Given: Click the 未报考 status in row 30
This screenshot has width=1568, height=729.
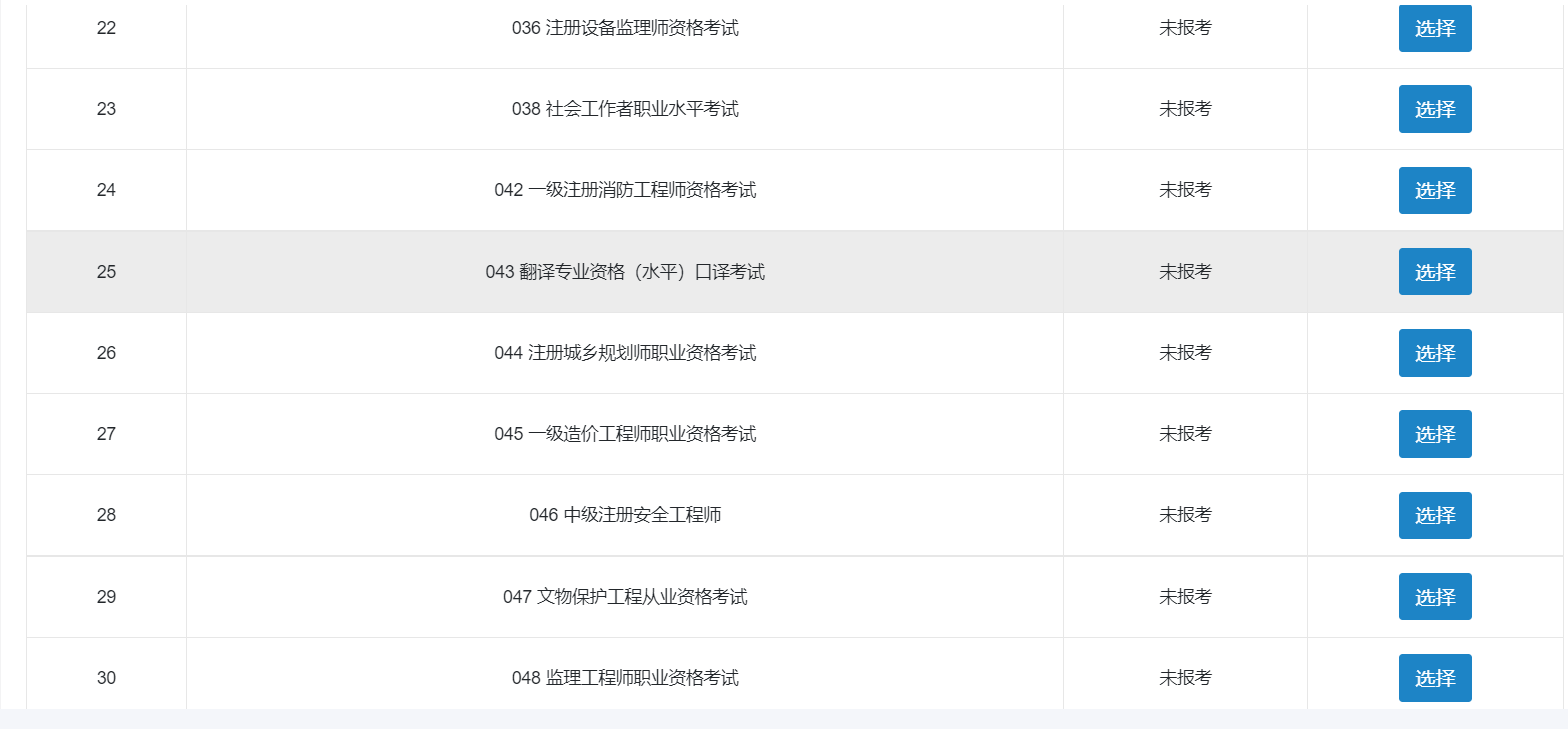Looking at the screenshot, I should pos(1185,678).
